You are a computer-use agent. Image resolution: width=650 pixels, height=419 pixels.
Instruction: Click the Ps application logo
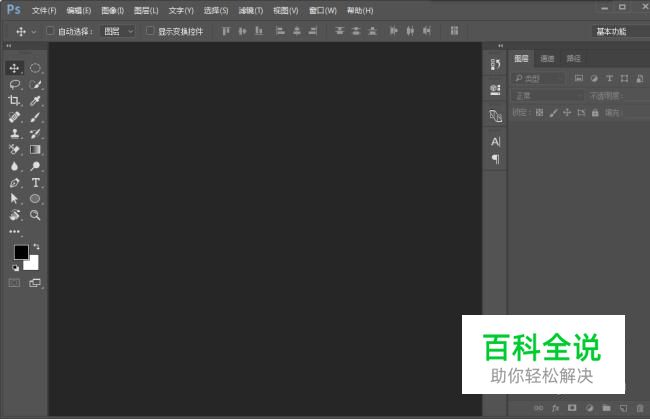click(x=13, y=10)
